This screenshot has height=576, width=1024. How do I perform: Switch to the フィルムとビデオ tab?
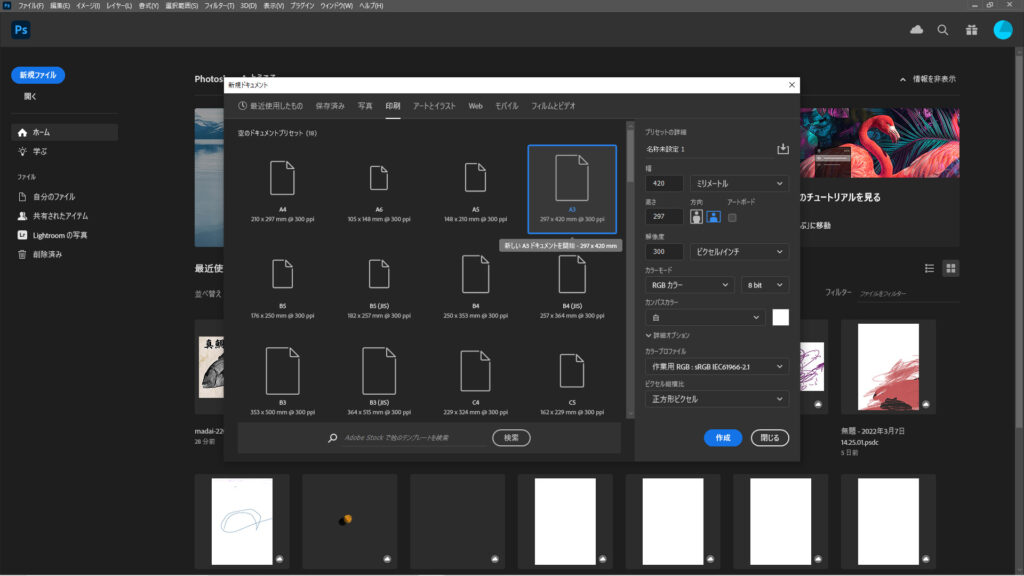[552, 106]
